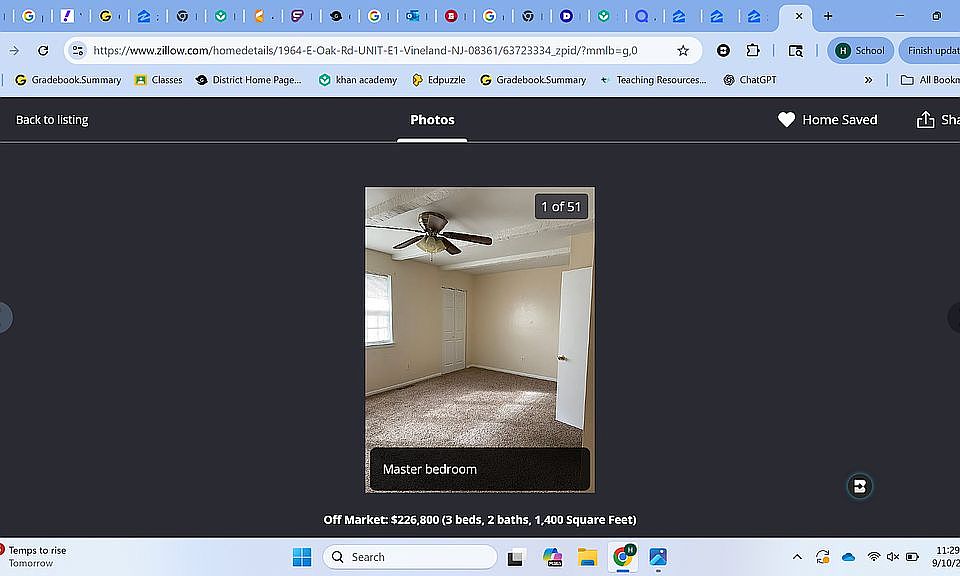Switch to the Outlook browser tab

click(413, 17)
